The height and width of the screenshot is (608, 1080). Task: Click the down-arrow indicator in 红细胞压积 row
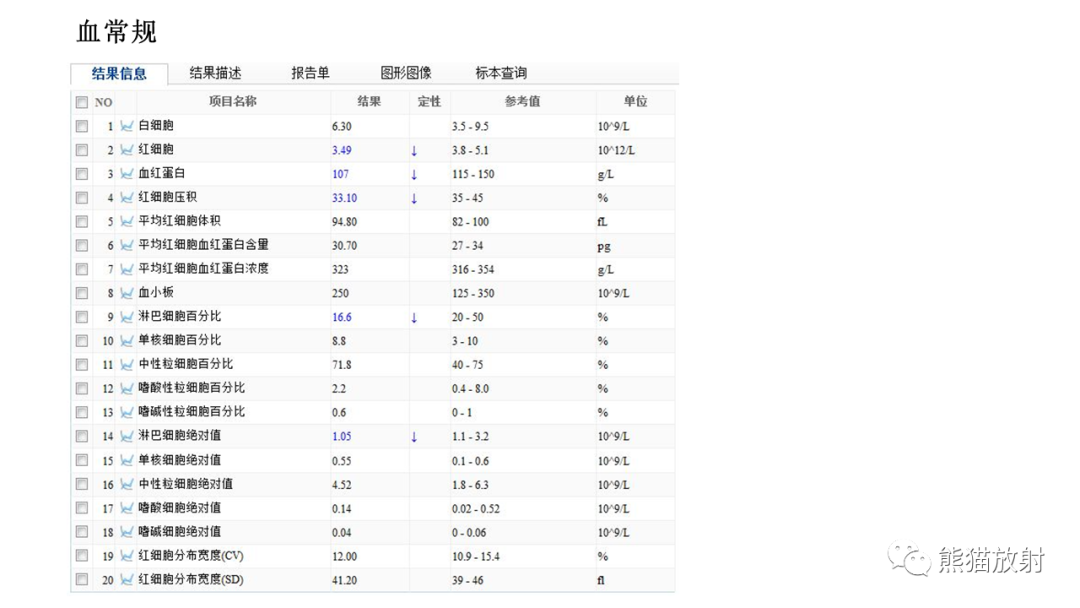pos(414,198)
